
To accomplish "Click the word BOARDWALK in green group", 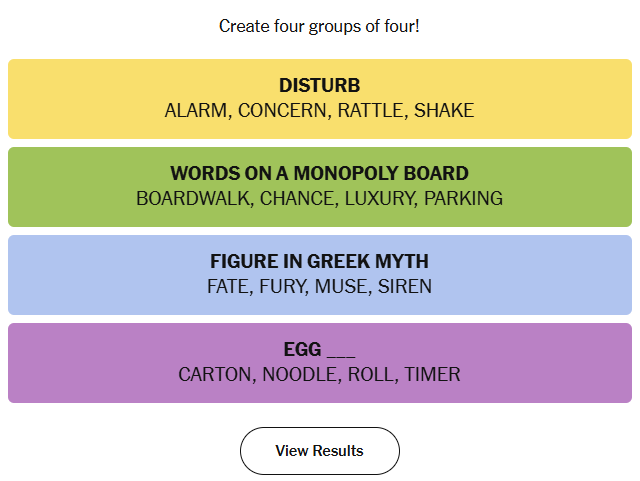I will pyautogui.click(x=193, y=199).
